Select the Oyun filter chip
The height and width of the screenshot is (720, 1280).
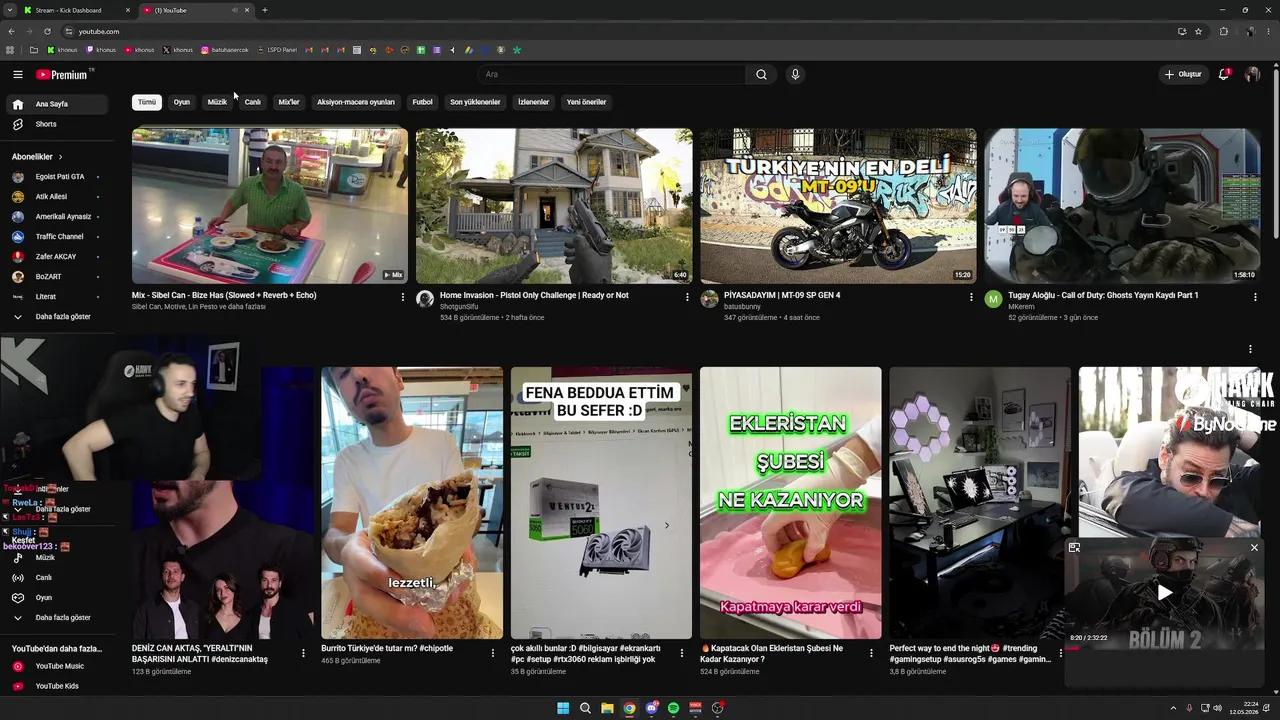[x=181, y=102]
